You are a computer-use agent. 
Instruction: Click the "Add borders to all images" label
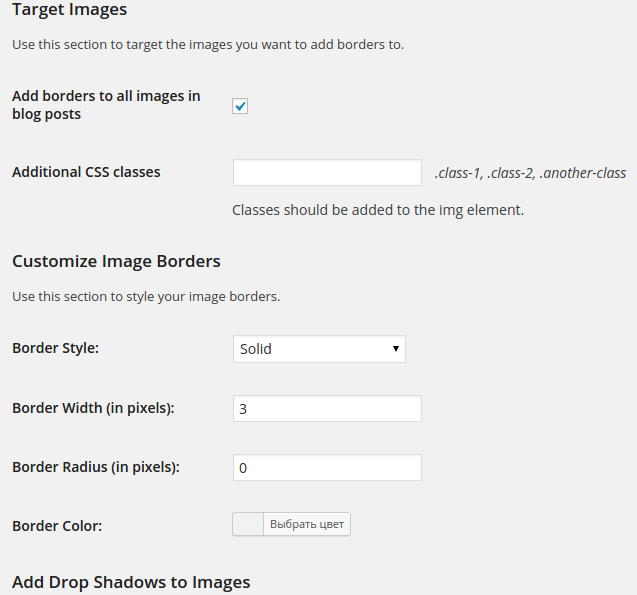[x=106, y=105]
